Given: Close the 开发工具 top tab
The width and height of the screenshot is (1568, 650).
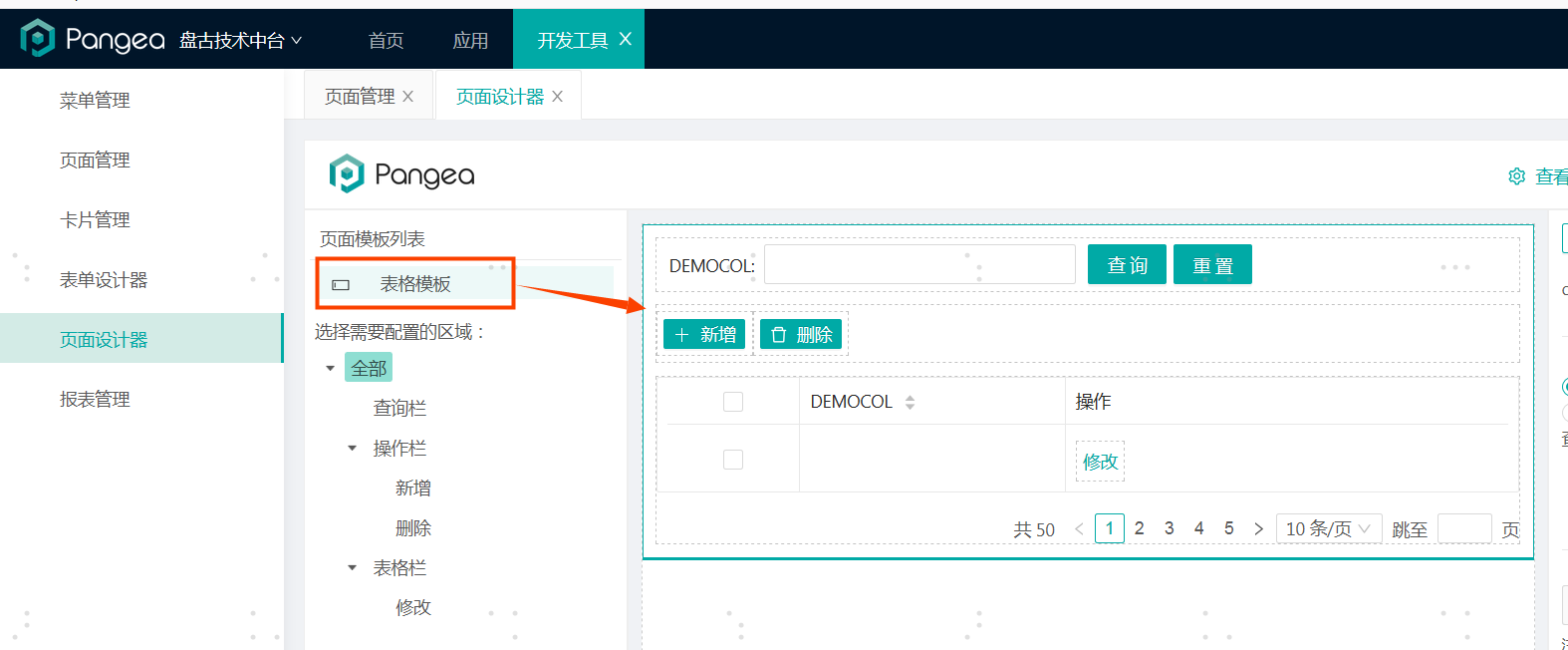Looking at the screenshot, I should tap(626, 39).
